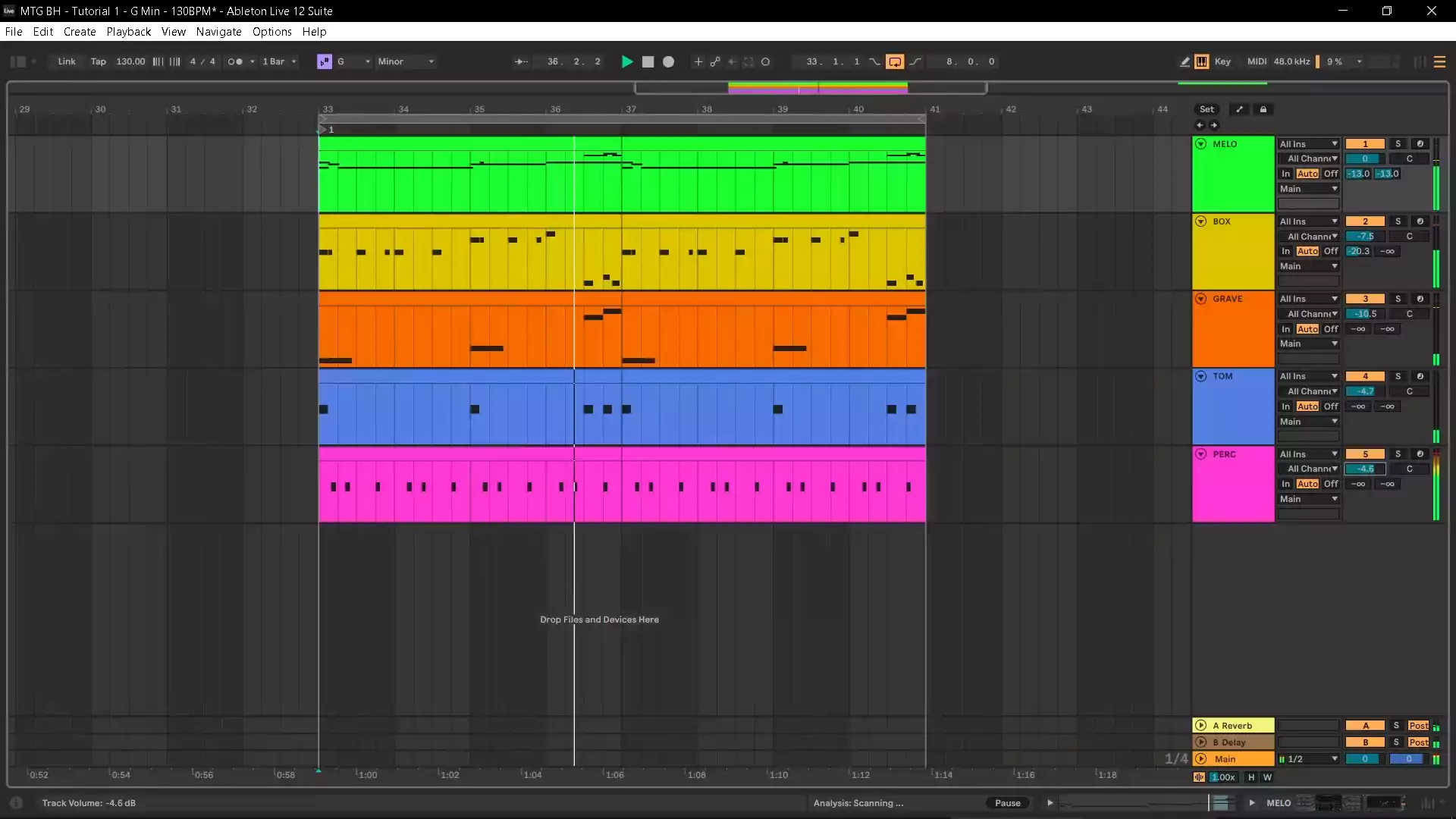
Task: Click the Lock Envelopes icon
Action: [1263, 109]
